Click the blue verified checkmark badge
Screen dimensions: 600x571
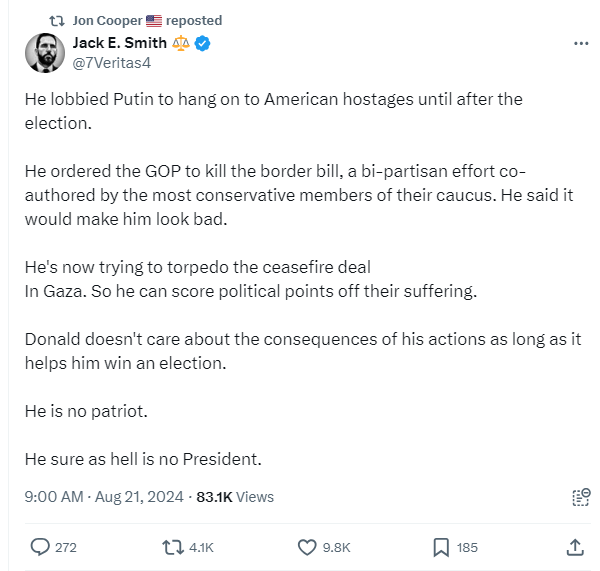click(202, 44)
